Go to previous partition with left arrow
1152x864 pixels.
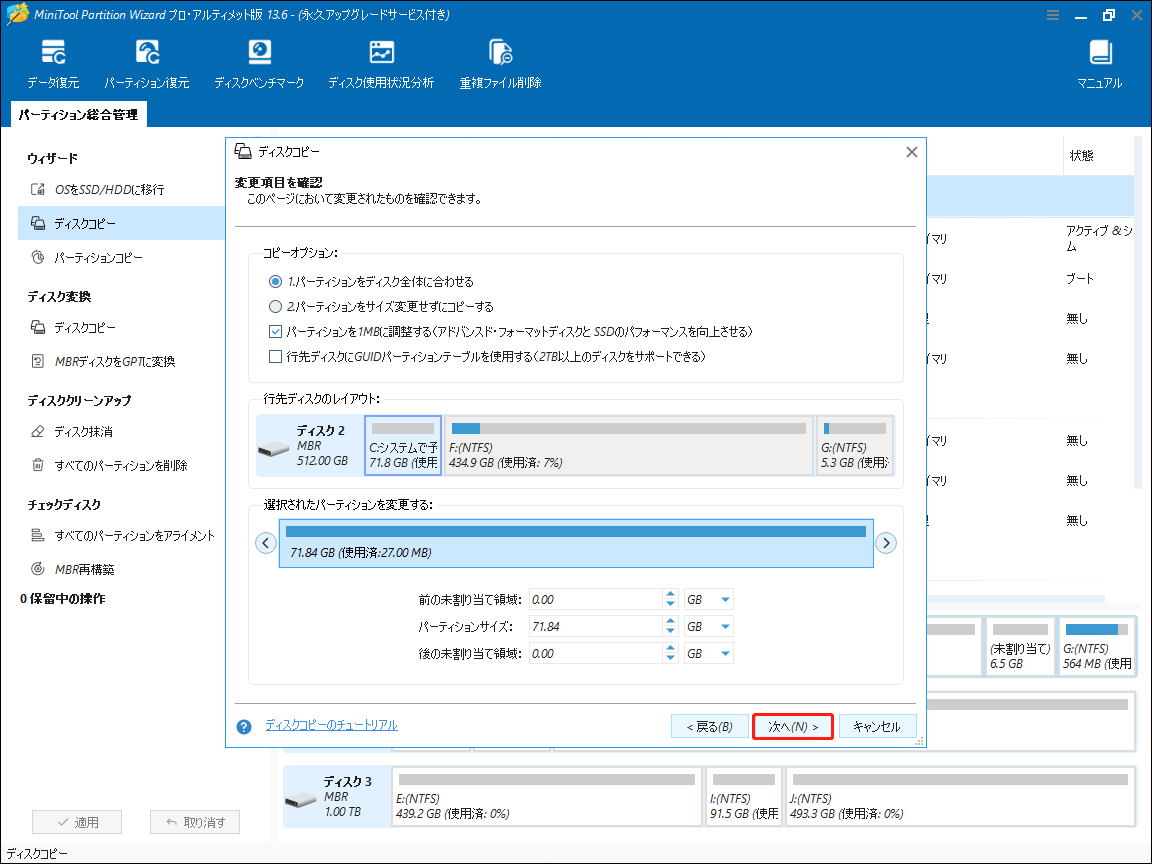click(266, 543)
